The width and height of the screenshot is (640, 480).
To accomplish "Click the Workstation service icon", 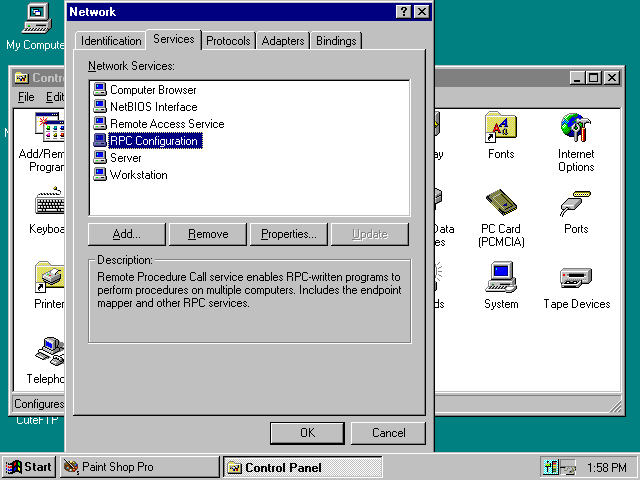I will [x=100, y=175].
